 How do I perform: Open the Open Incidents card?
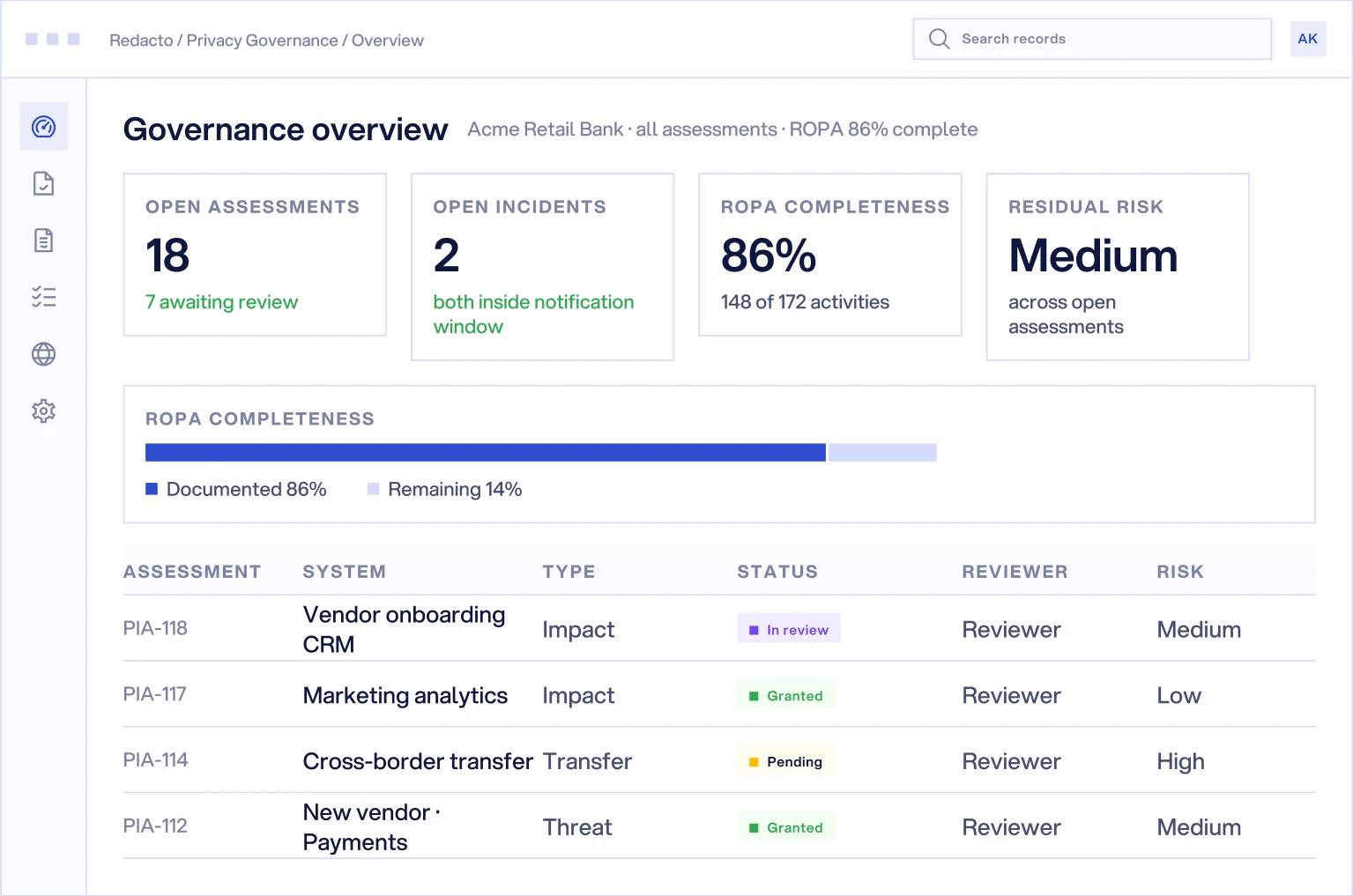pyautogui.click(x=542, y=267)
